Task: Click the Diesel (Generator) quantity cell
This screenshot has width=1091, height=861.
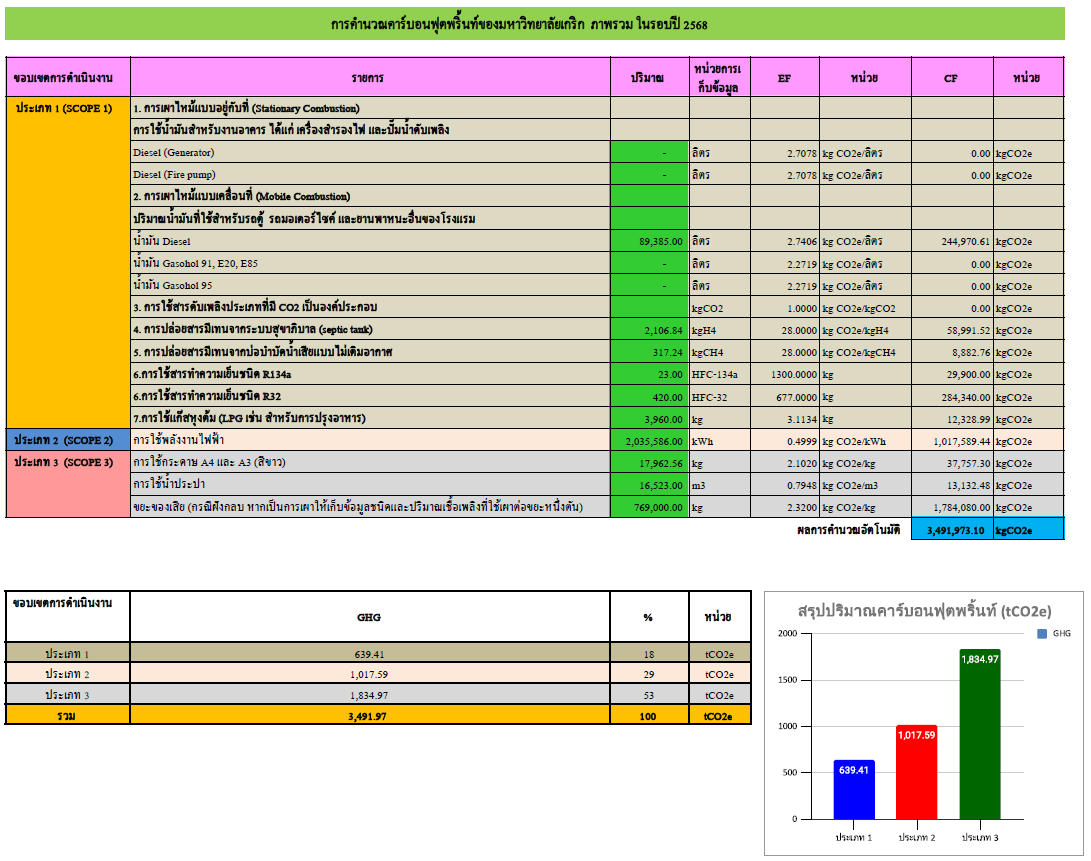Action: 649,152
